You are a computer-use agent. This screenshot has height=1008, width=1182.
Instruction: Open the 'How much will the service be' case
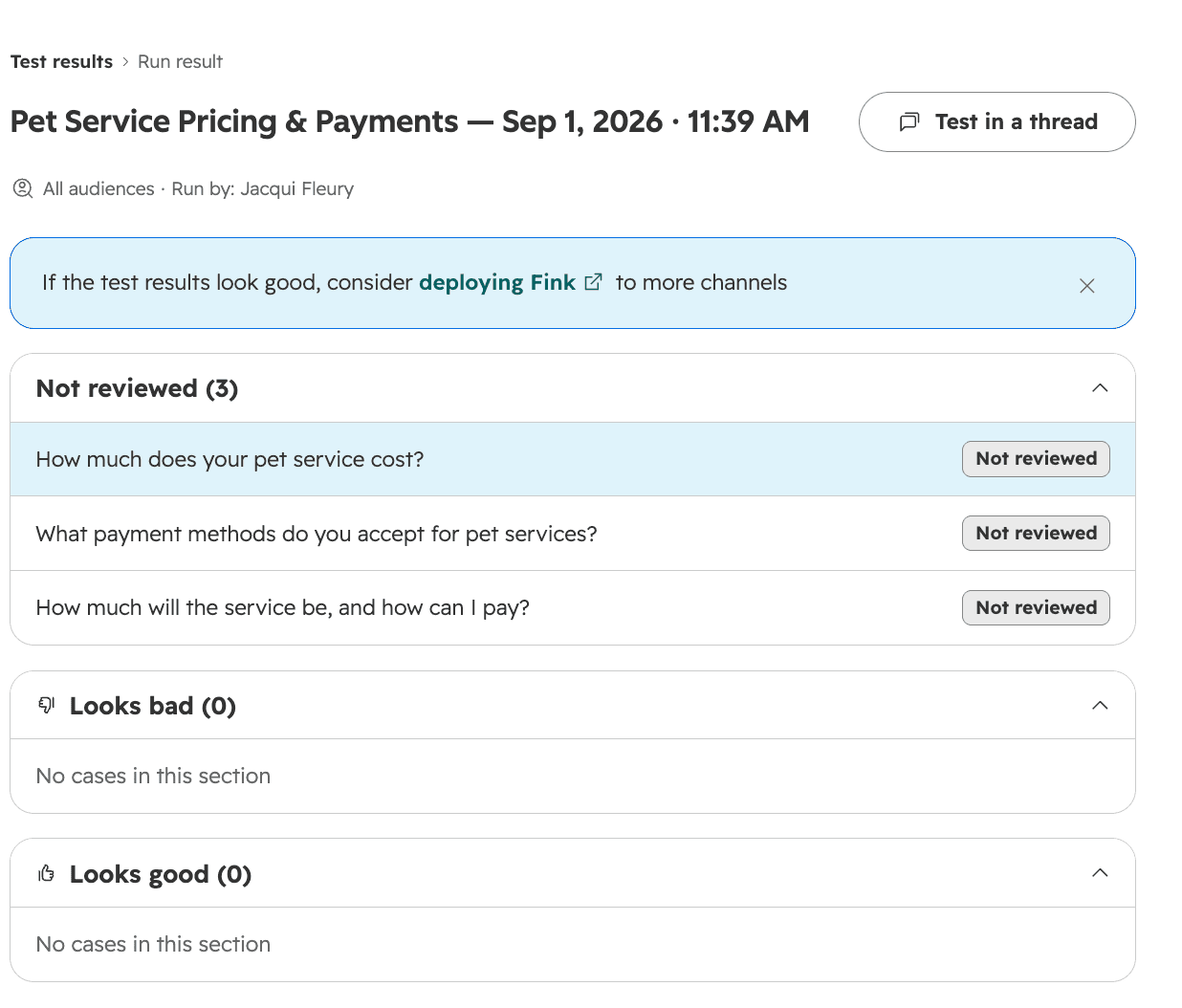pos(573,608)
